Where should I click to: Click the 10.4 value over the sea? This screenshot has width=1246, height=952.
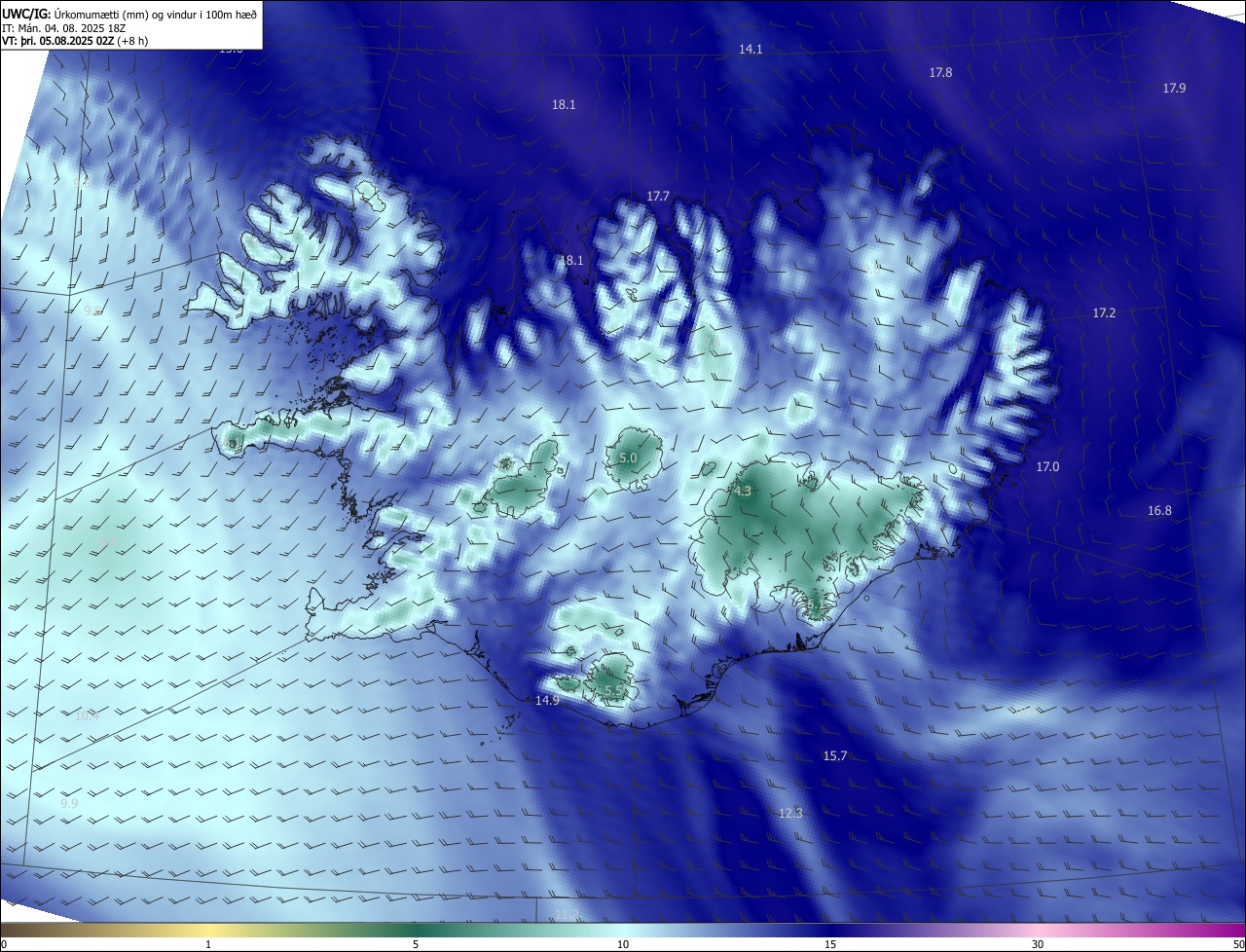click(x=87, y=715)
